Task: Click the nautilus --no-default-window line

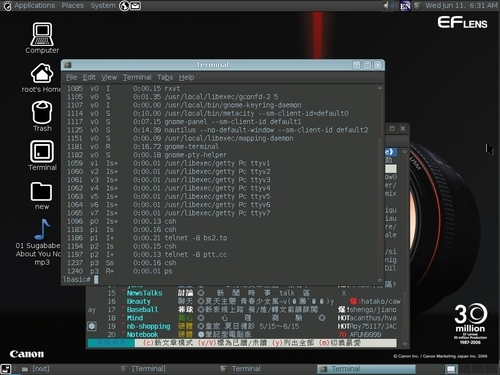Action: pos(217,130)
